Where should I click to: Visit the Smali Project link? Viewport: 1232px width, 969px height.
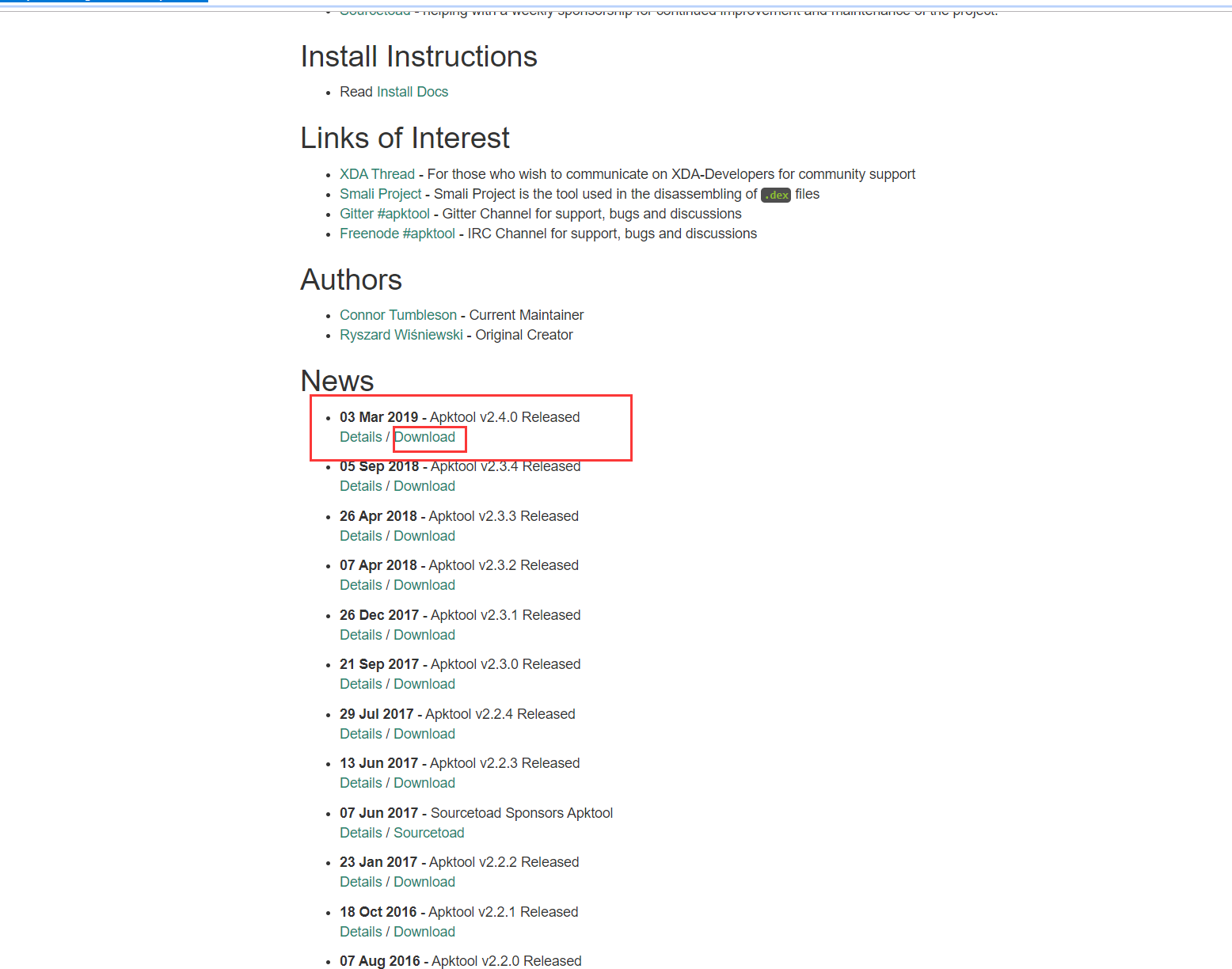coord(380,194)
